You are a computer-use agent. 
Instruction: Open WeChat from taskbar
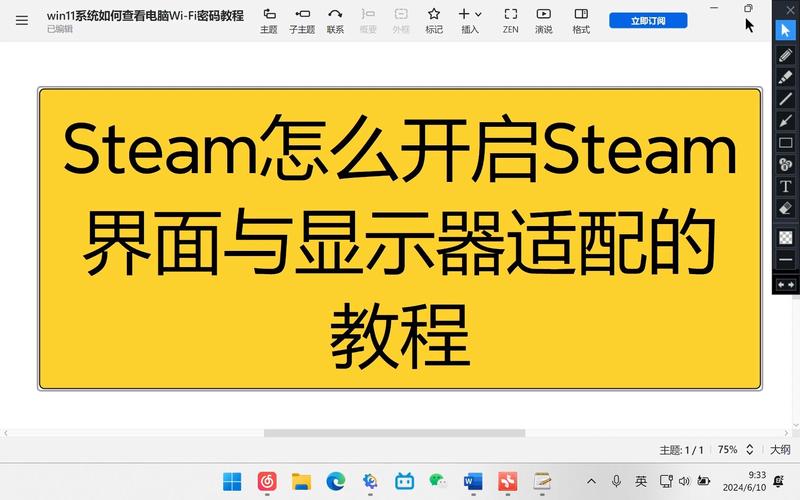[x=438, y=481]
